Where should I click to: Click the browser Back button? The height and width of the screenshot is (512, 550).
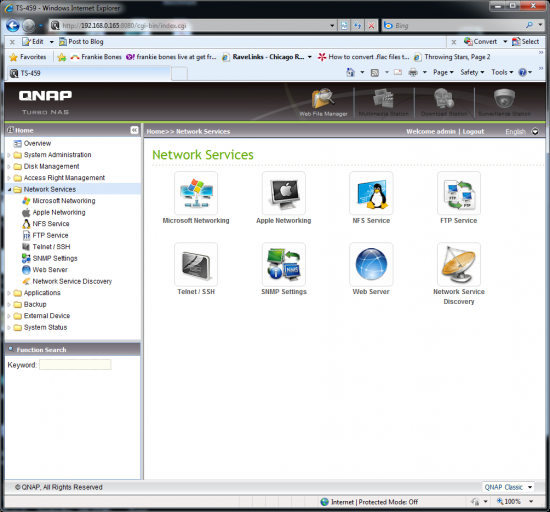click(13, 26)
